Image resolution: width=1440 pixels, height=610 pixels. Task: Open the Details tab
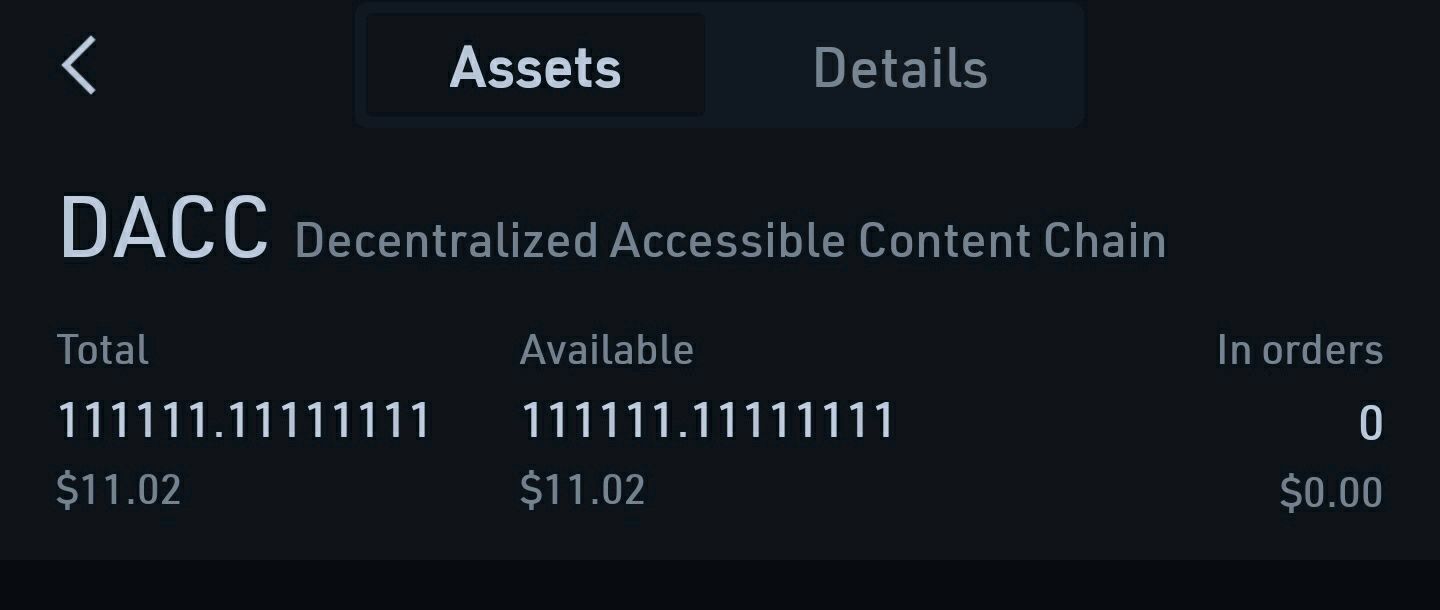(900, 67)
